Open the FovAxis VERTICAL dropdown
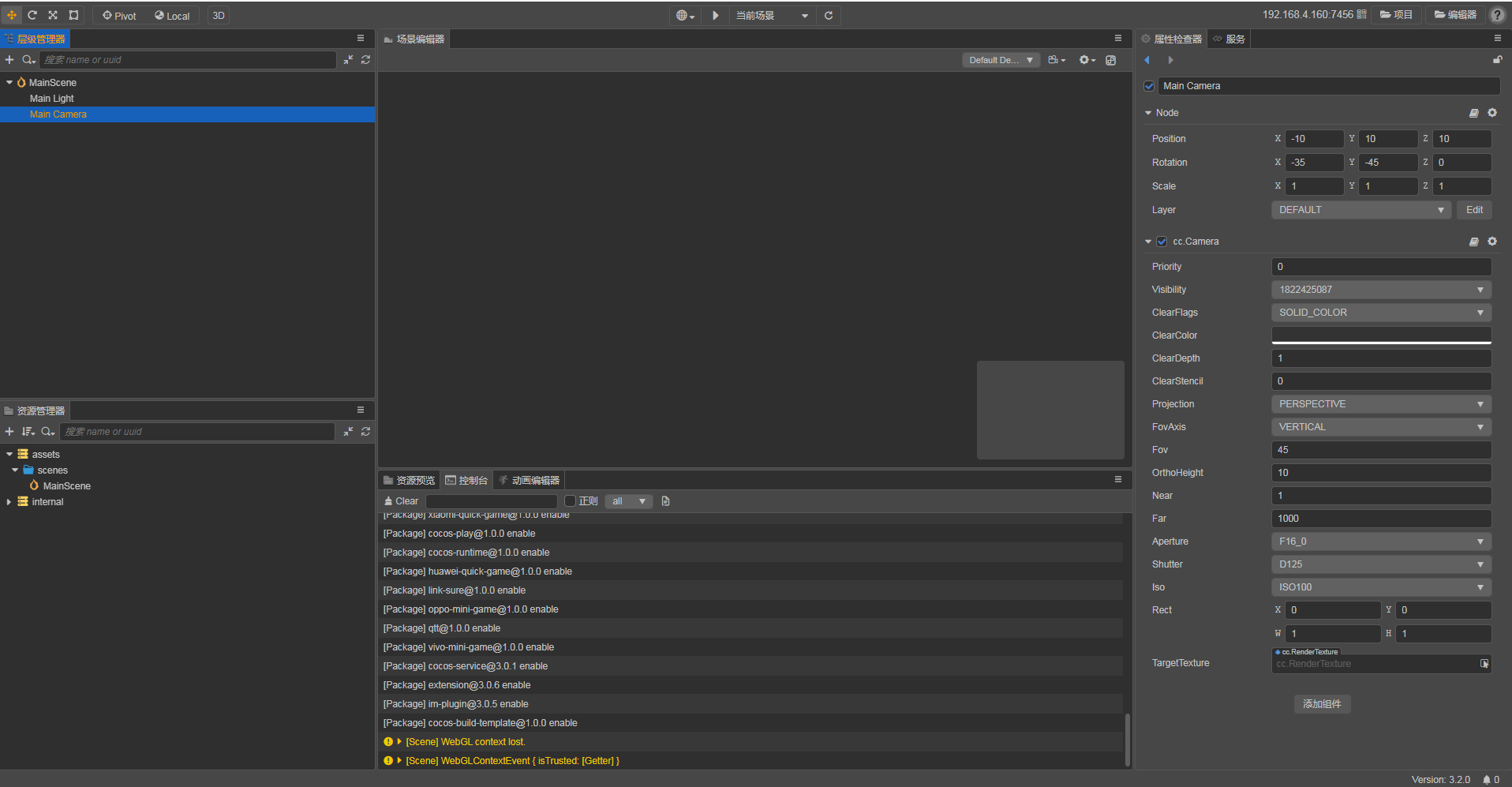 coord(1381,427)
